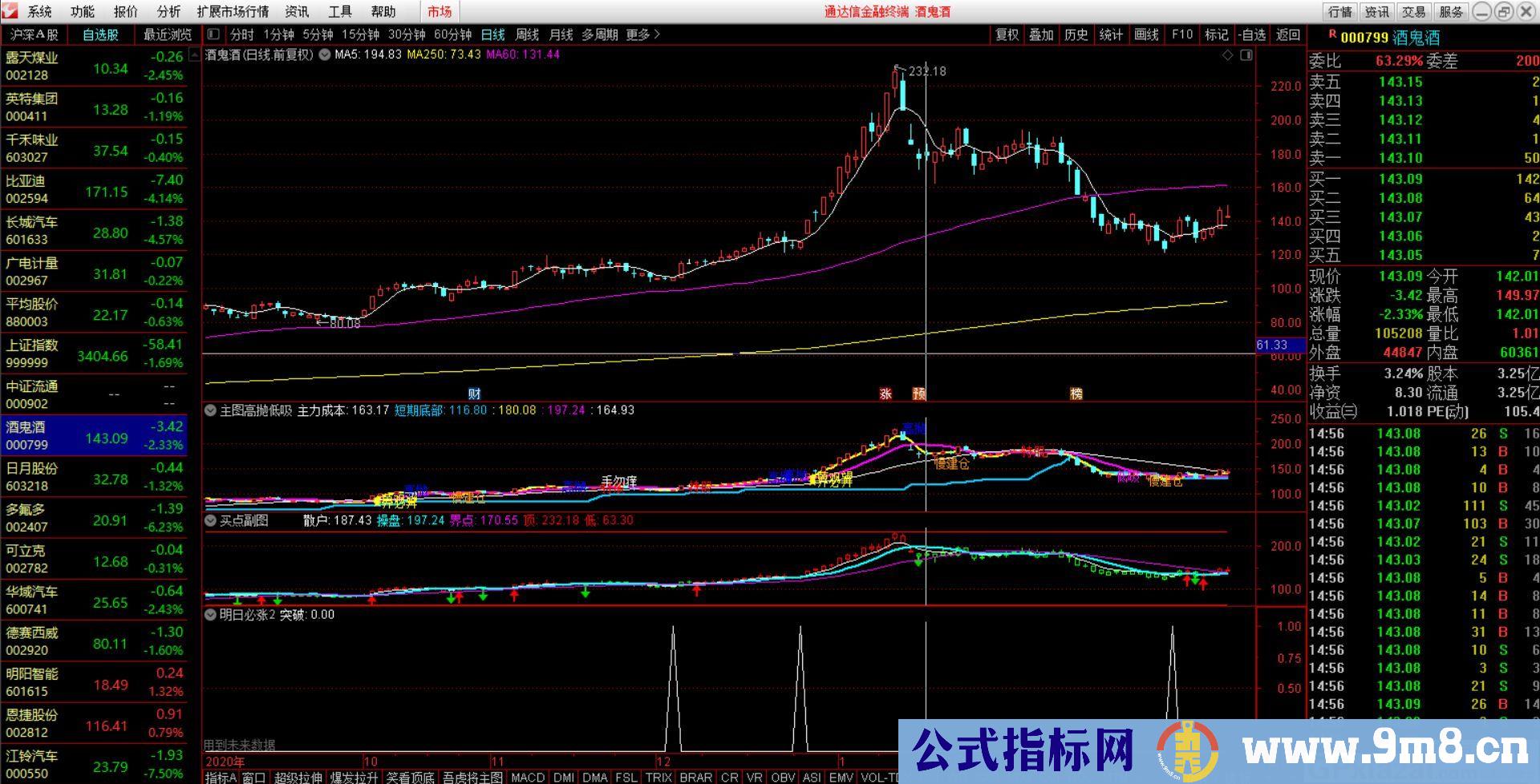Switch to 自选股 list tab
1540x784 pixels.
coord(100,34)
